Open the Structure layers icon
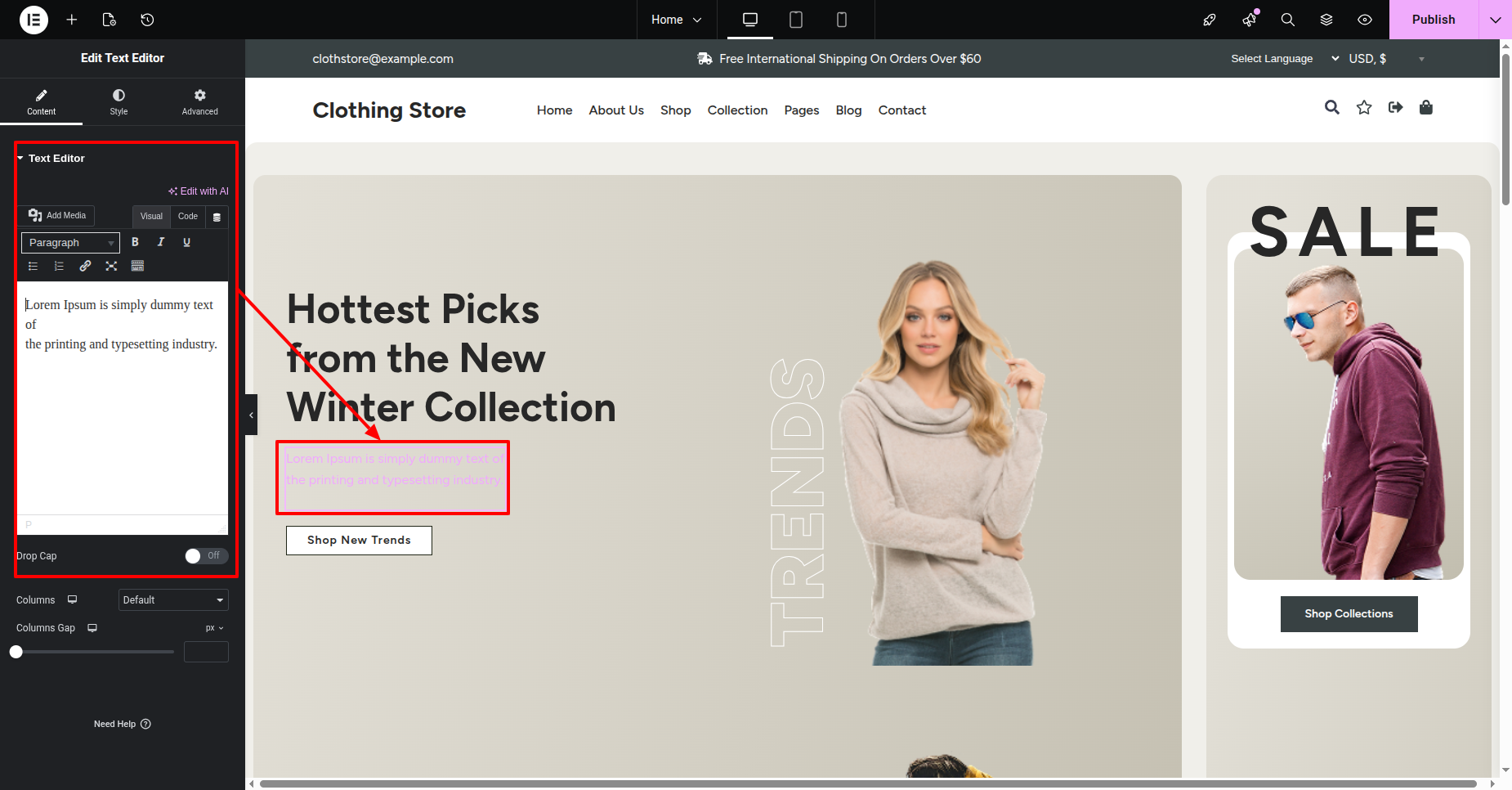The image size is (1512, 790). coord(1326,20)
